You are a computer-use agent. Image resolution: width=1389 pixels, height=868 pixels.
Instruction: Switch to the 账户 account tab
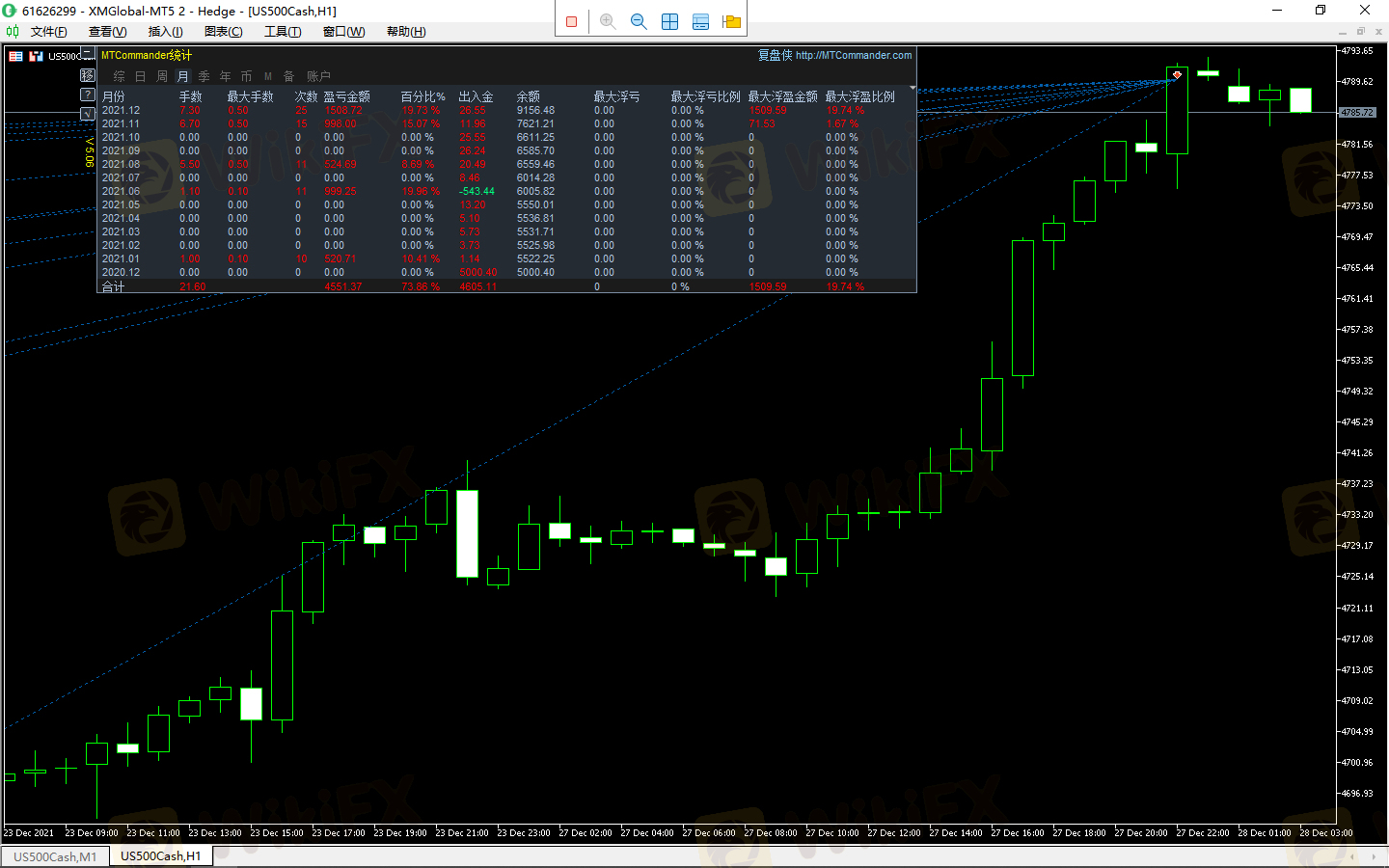pos(318,76)
